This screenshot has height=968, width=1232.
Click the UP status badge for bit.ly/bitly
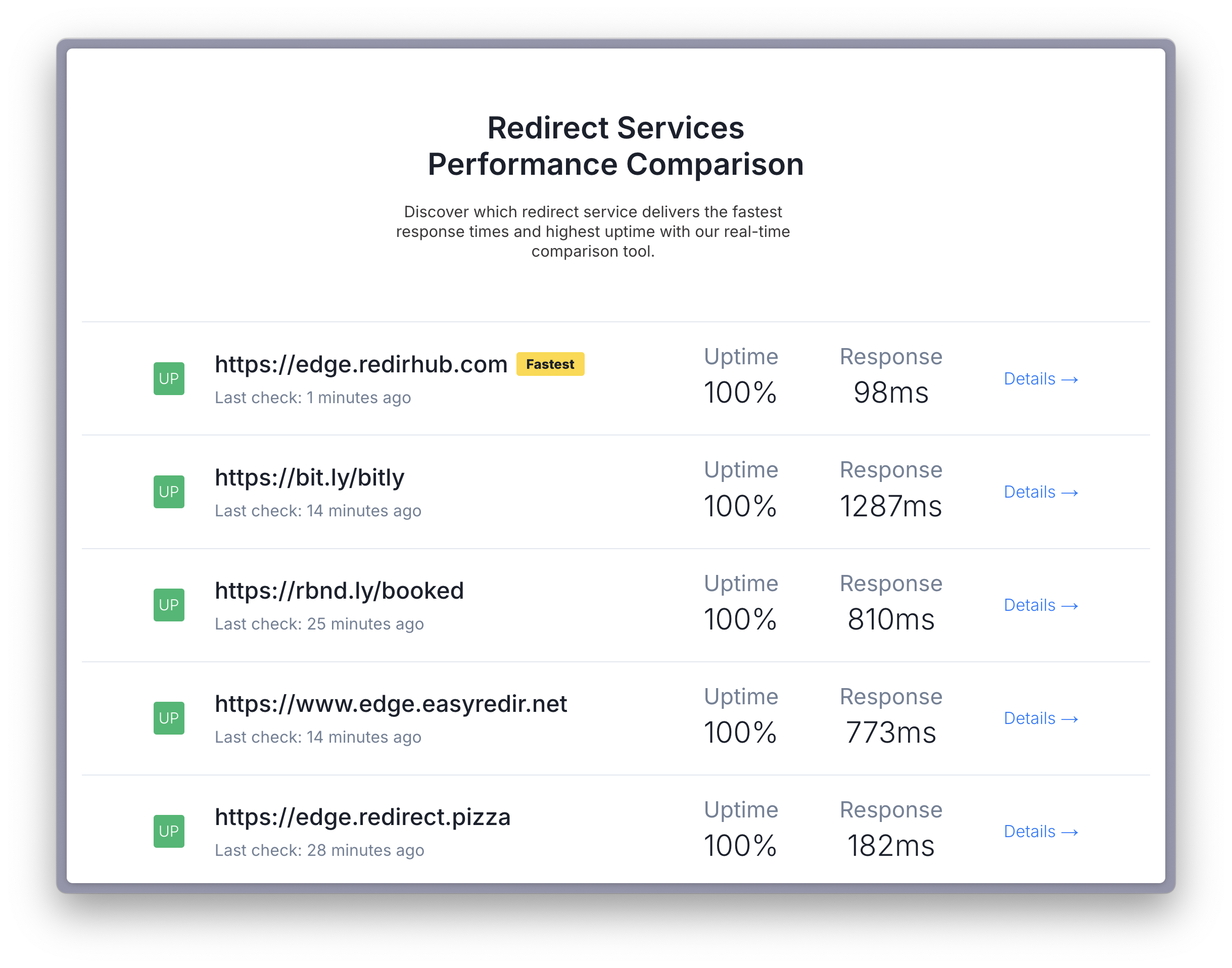(x=169, y=492)
